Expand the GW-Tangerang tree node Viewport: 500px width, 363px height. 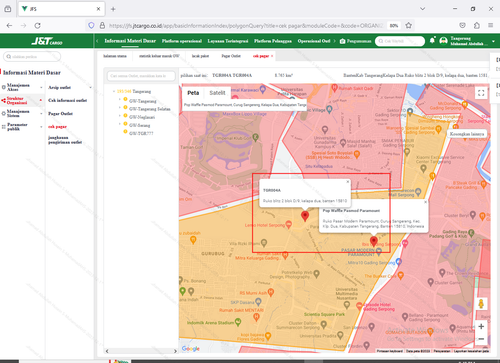[x=119, y=99]
